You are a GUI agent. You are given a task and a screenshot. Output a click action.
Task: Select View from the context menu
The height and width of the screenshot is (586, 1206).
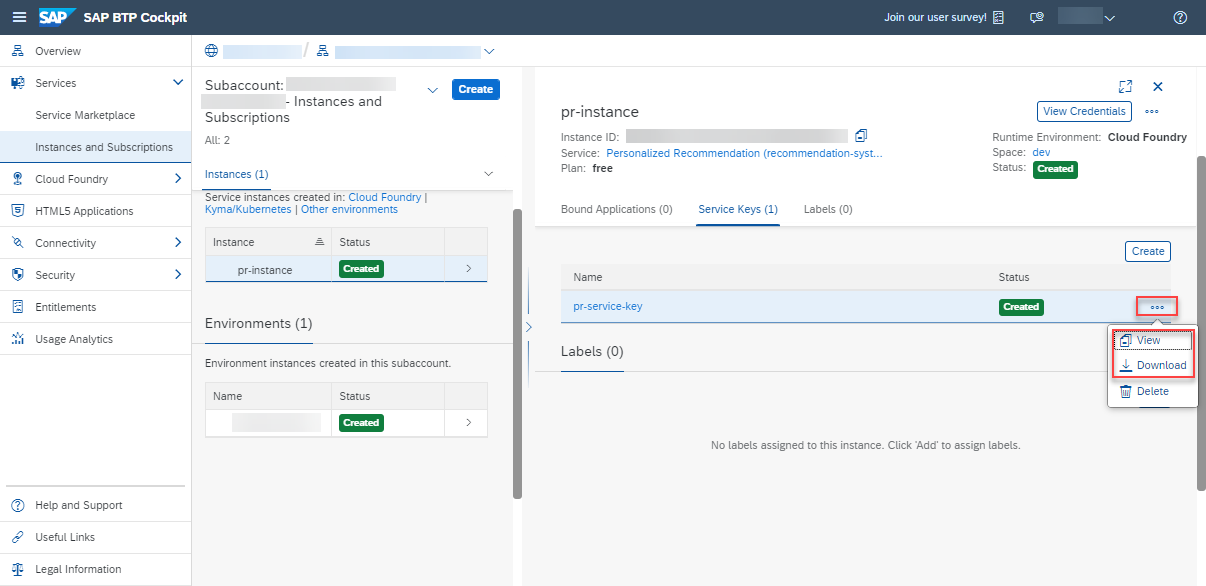point(1152,340)
